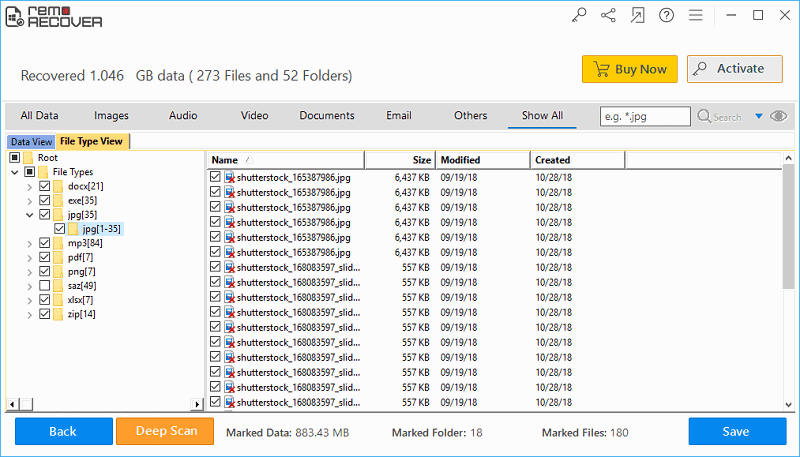
Task: Click the Modified column header
Action: [x=483, y=160]
